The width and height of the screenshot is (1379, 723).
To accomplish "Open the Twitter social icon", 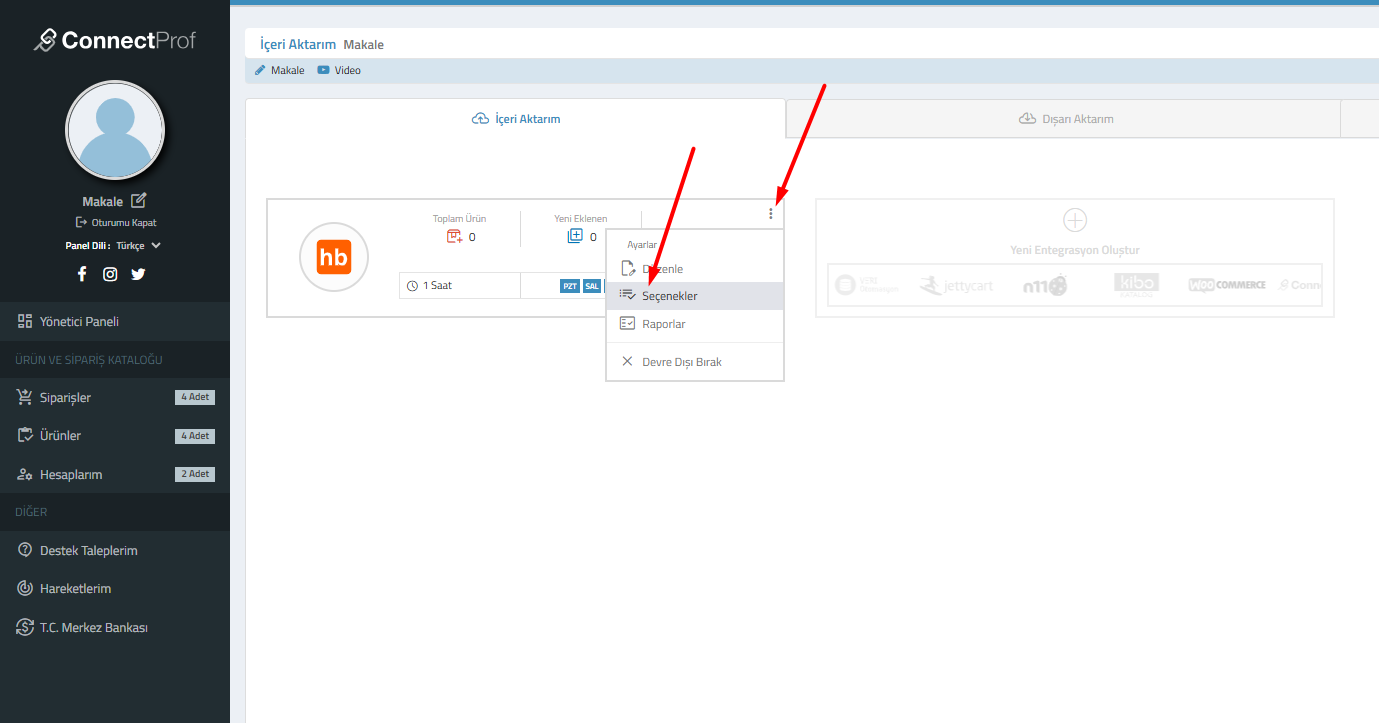I will (138, 274).
